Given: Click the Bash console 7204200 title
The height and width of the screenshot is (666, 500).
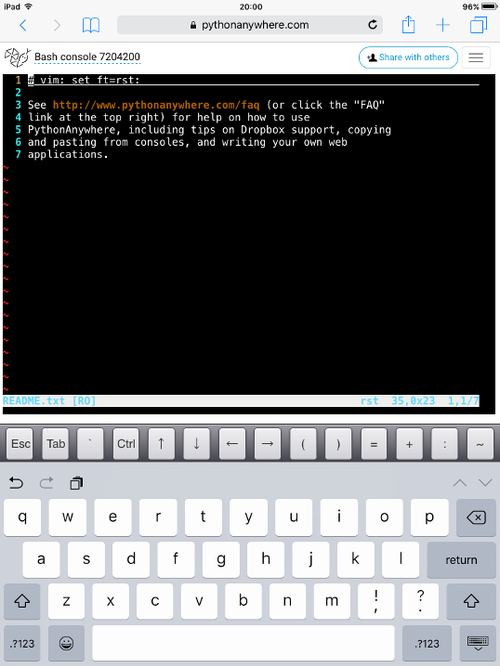Looking at the screenshot, I should pyautogui.click(x=87, y=57).
